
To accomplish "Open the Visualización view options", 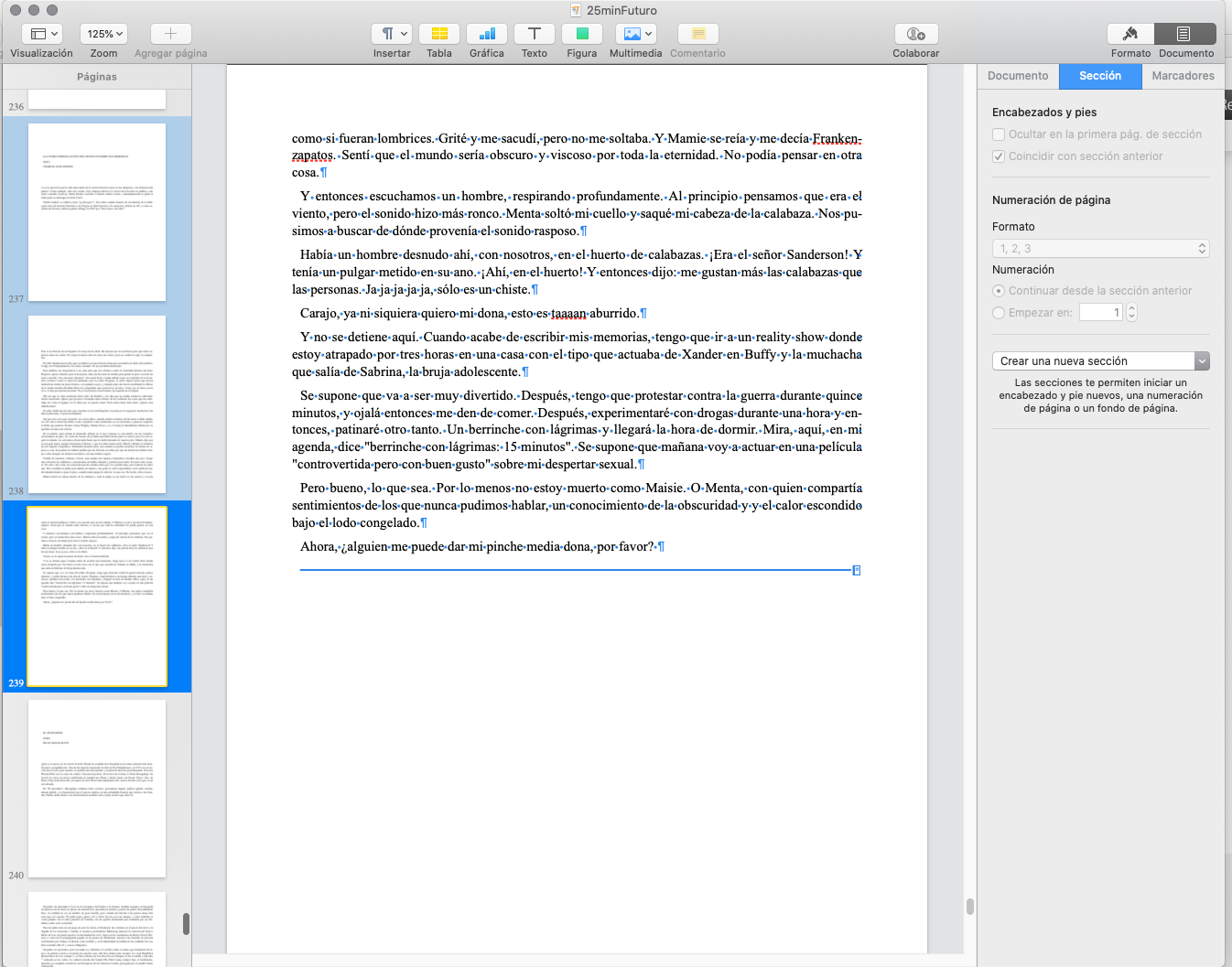I will pyautogui.click(x=43, y=34).
